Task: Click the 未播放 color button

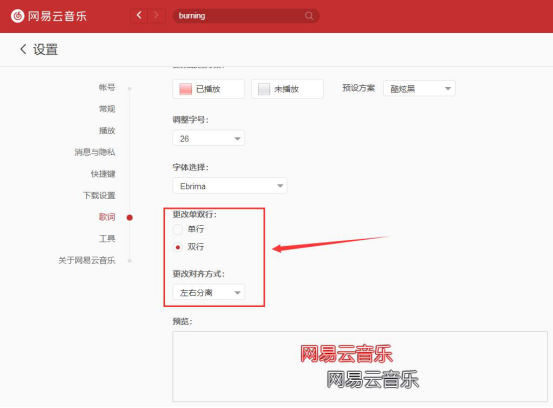Action: pyautogui.click(x=287, y=89)
